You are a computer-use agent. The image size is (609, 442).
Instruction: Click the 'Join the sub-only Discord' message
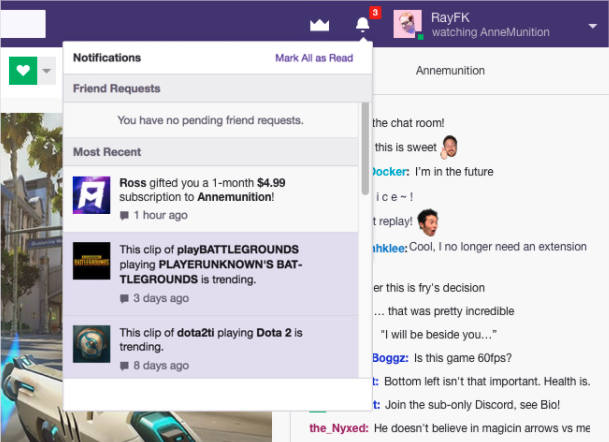(472, 405)
